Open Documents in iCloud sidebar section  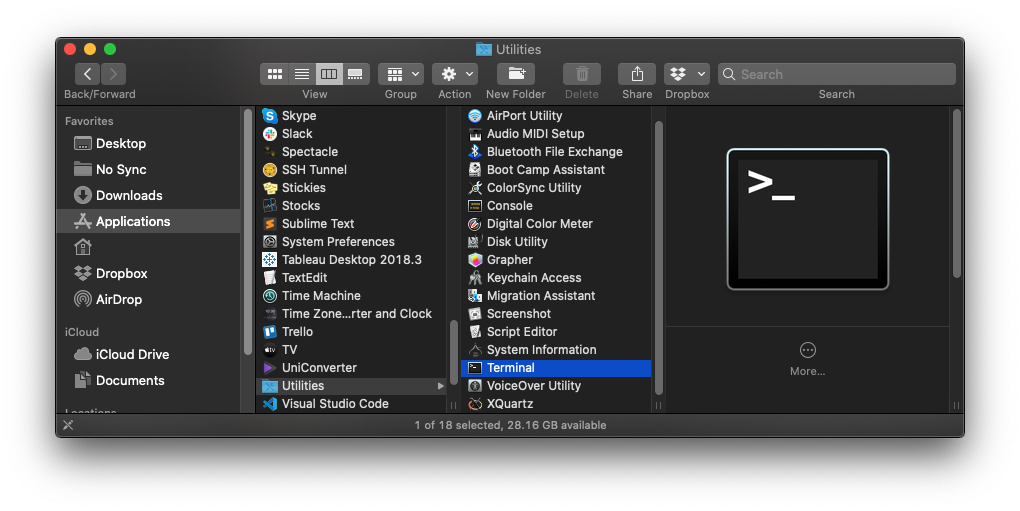pos(148,380)
